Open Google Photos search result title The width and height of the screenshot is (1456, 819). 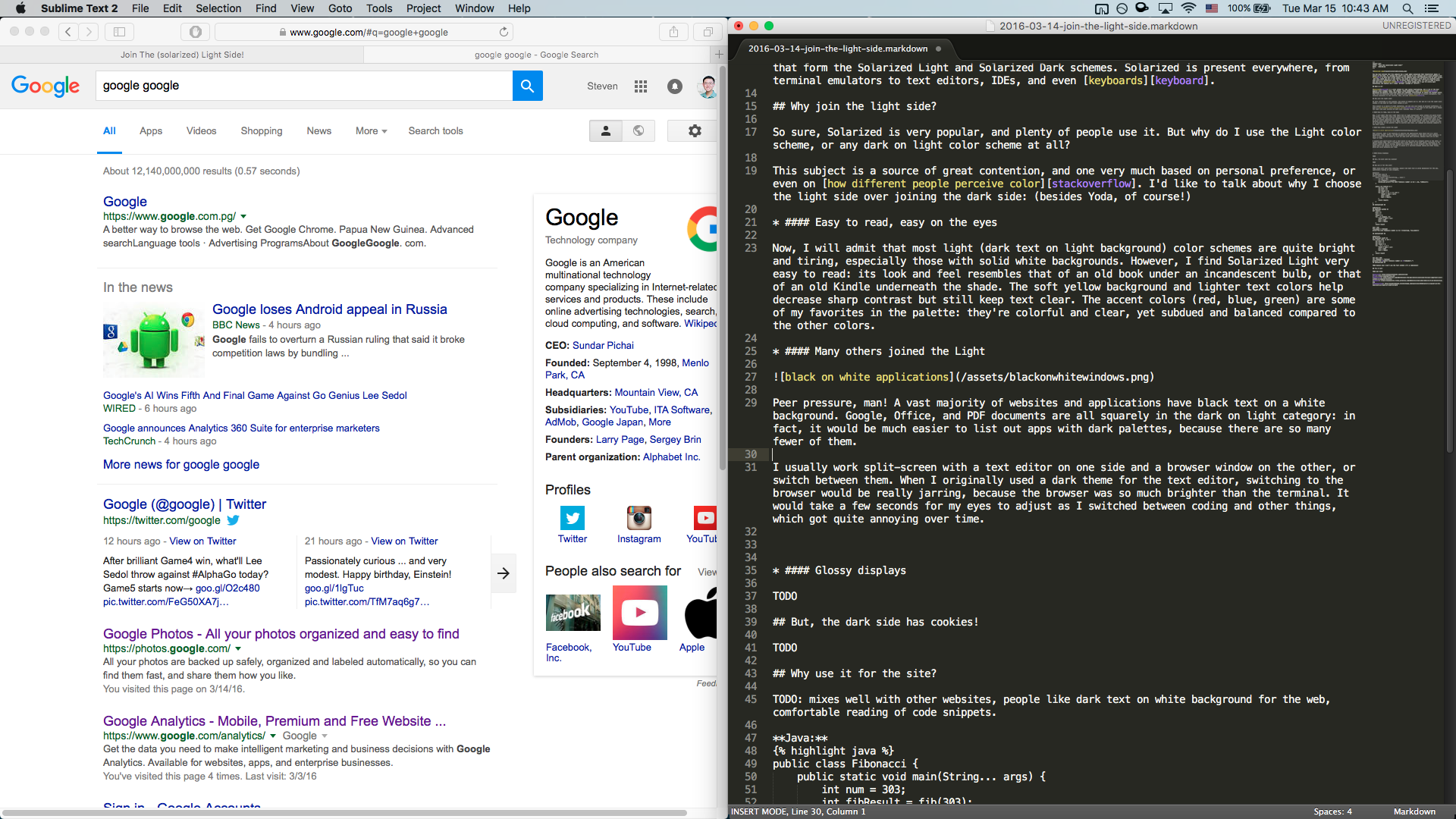(x=281, y=634)
